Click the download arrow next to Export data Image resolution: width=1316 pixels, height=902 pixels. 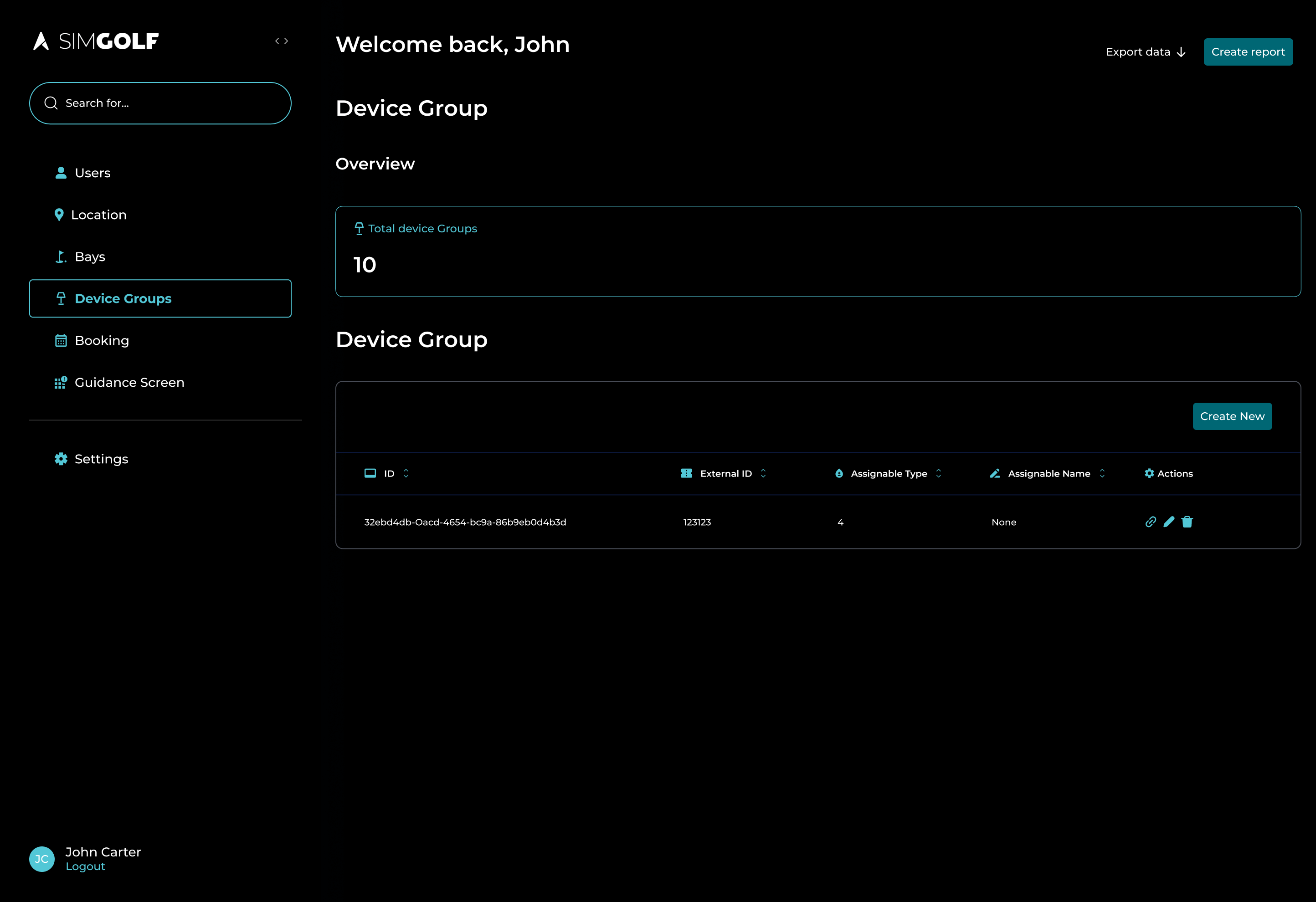(1181, 52)
